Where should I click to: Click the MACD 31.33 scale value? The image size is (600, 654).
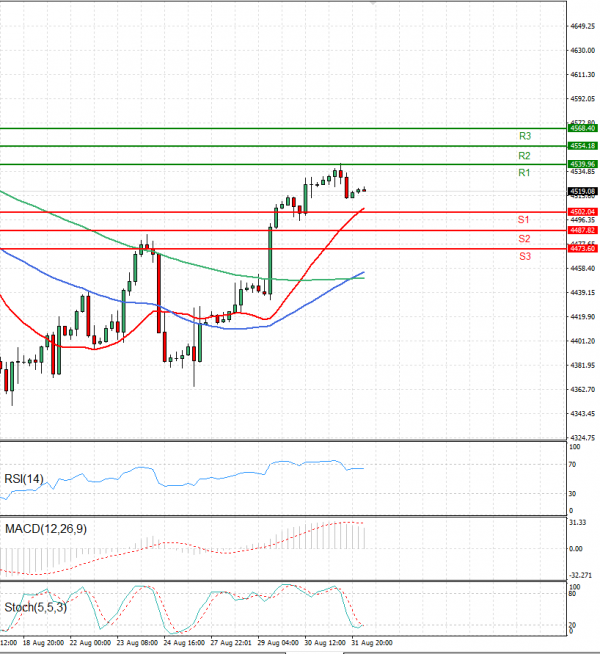(577, 523)
